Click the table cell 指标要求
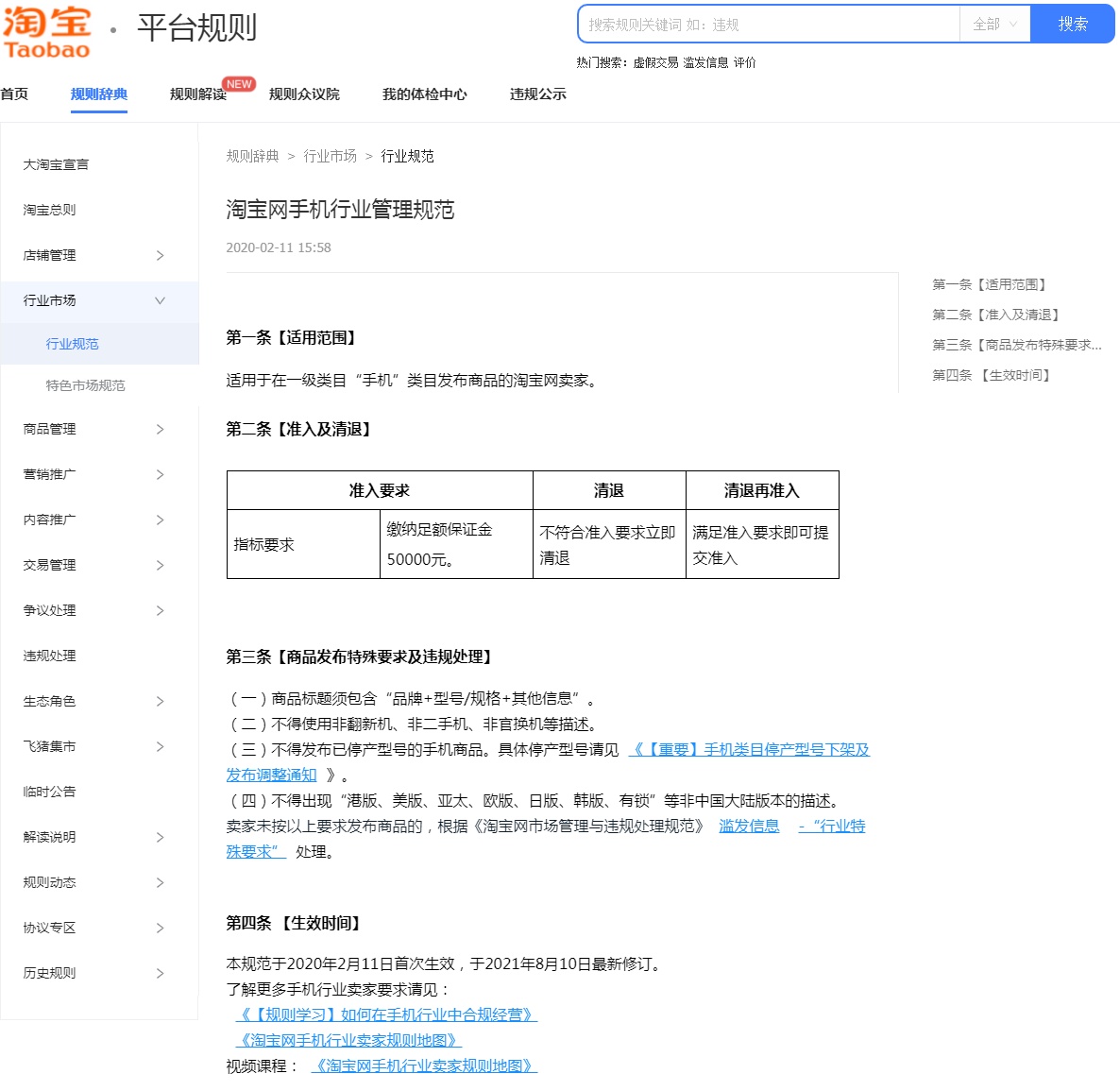The height and width of the screenshot is (1091, 1120). click(303, 544)
